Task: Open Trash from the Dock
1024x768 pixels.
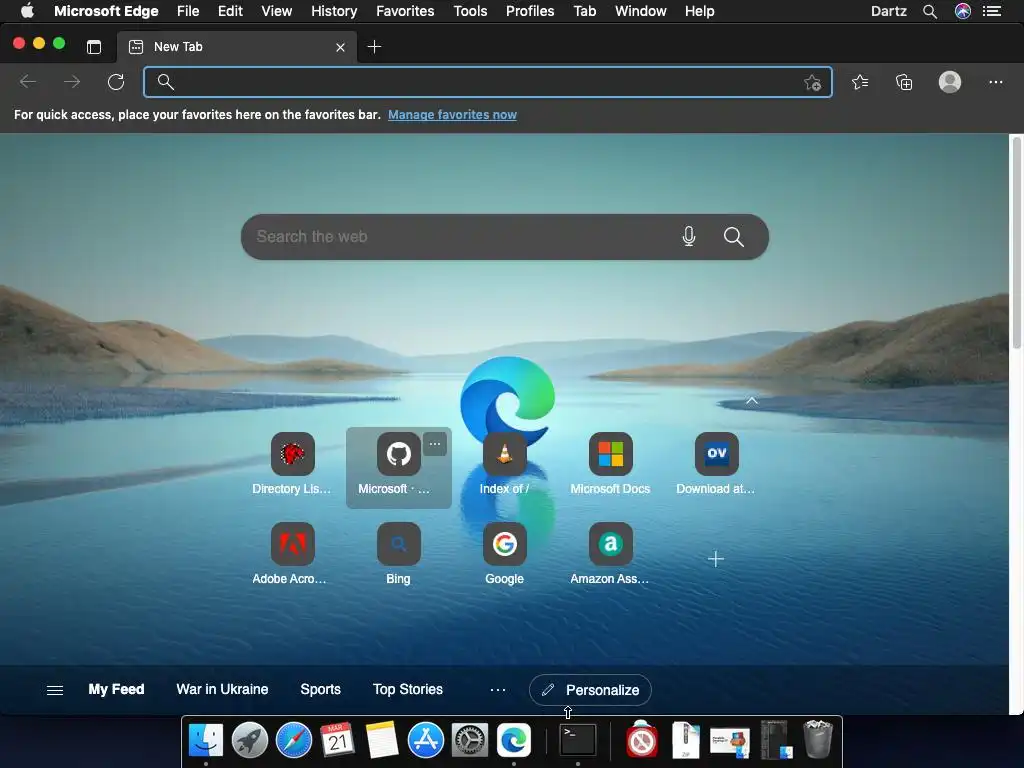Action: [x=818, y=739]
